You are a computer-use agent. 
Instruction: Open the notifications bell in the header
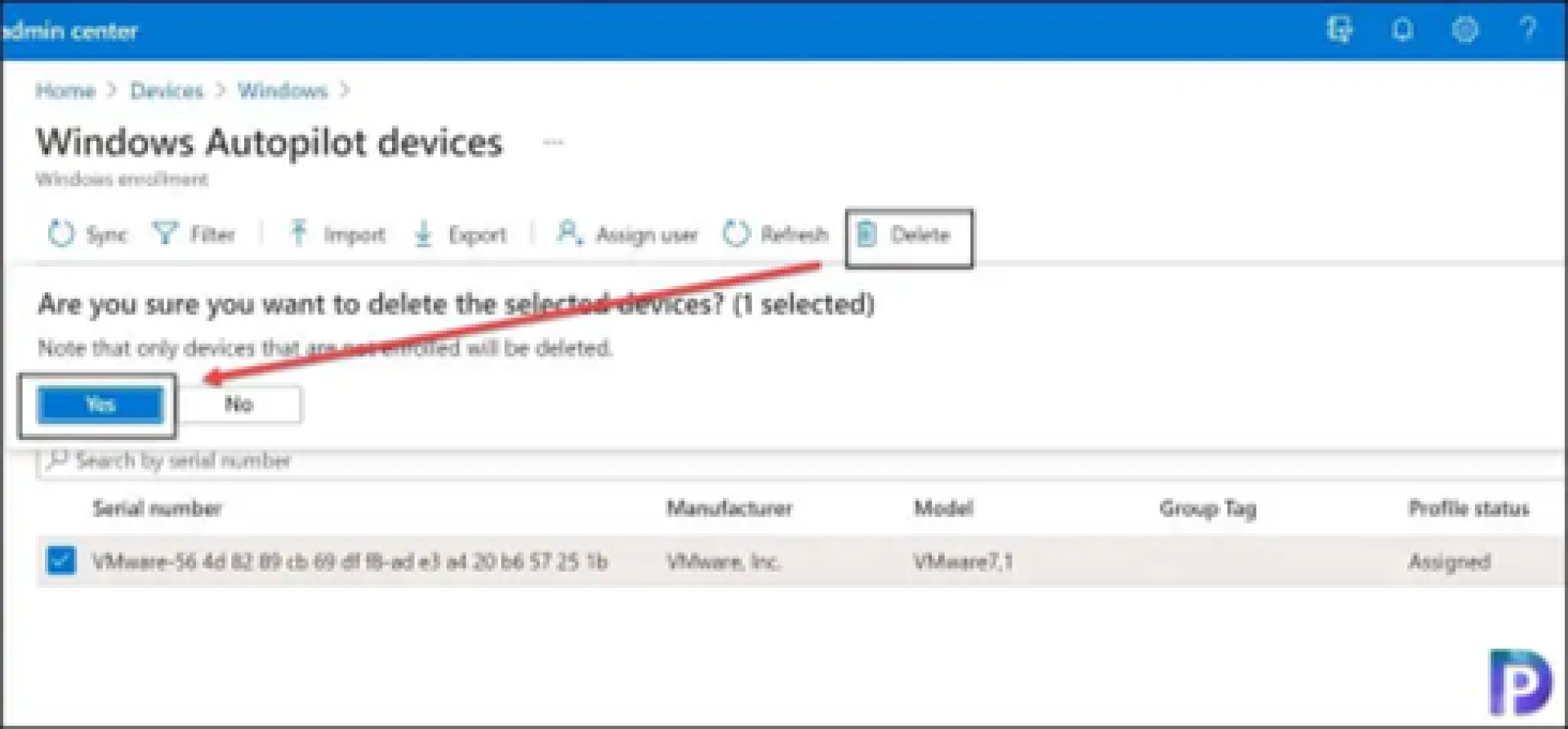tap(1402, 30)
